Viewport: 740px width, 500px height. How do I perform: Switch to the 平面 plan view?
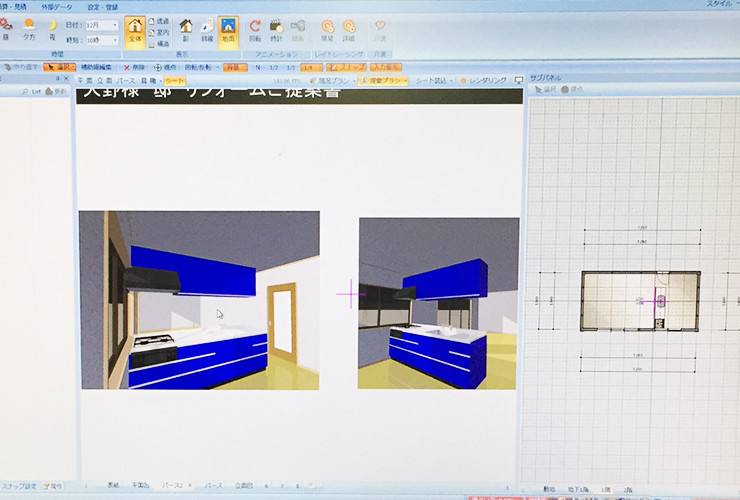pos(85,81)
